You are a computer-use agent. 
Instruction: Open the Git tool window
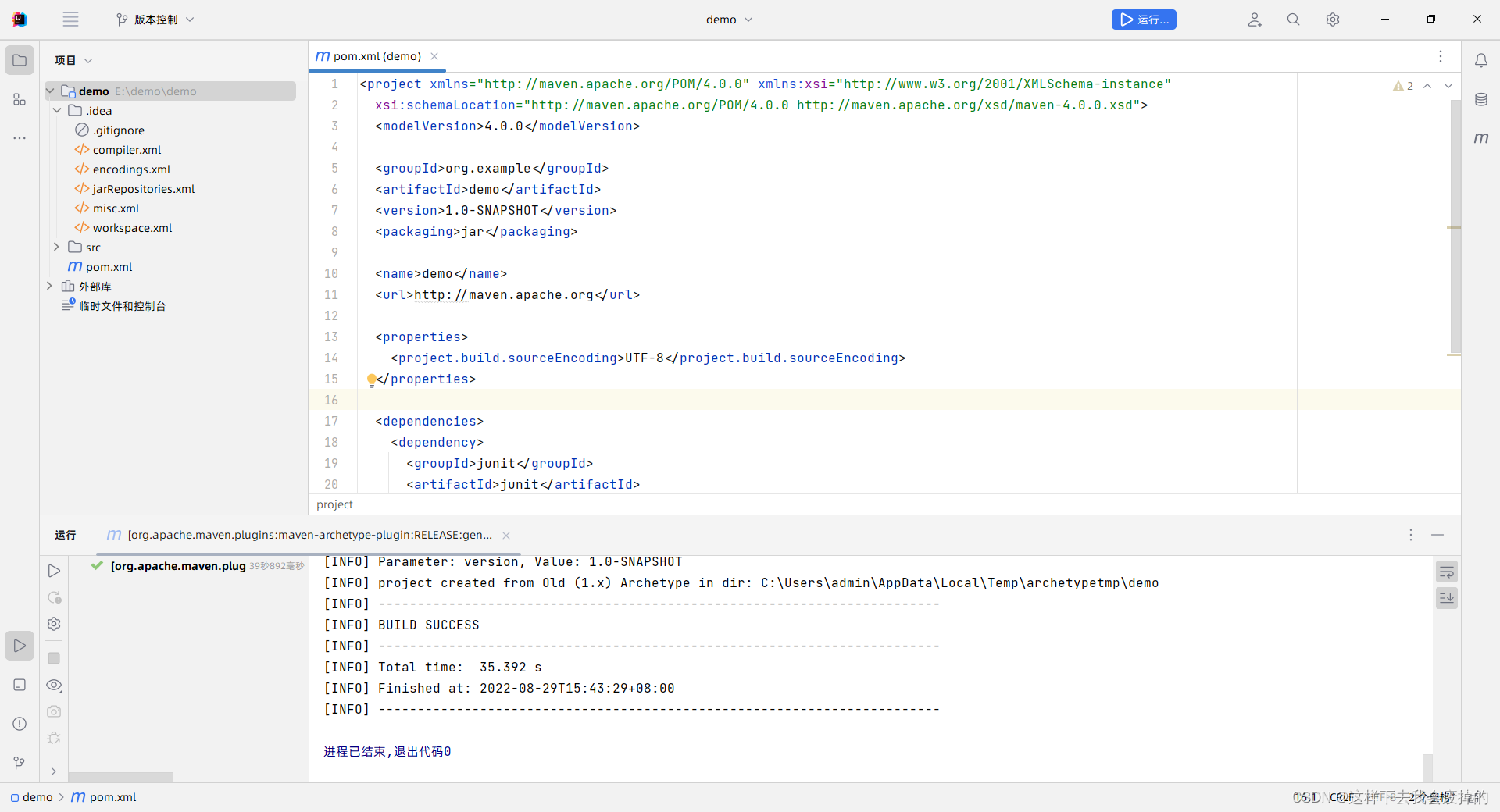pyautogui.click(x=20, y=763)
